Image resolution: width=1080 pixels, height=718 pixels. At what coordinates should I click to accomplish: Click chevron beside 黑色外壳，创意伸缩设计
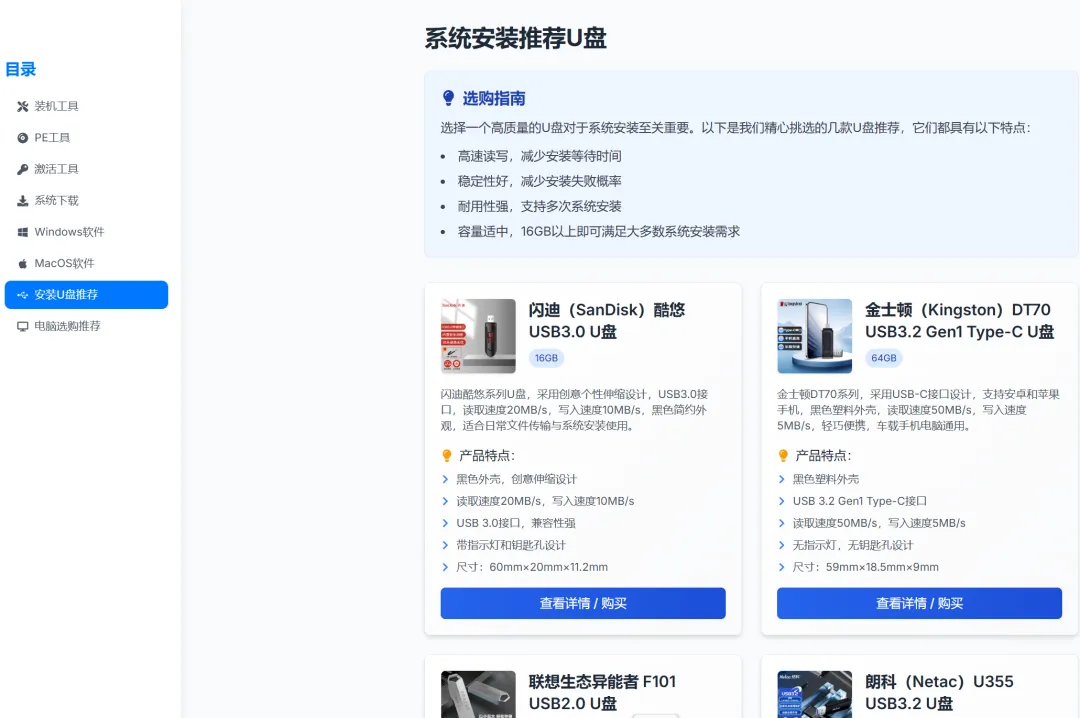point(445,479)
